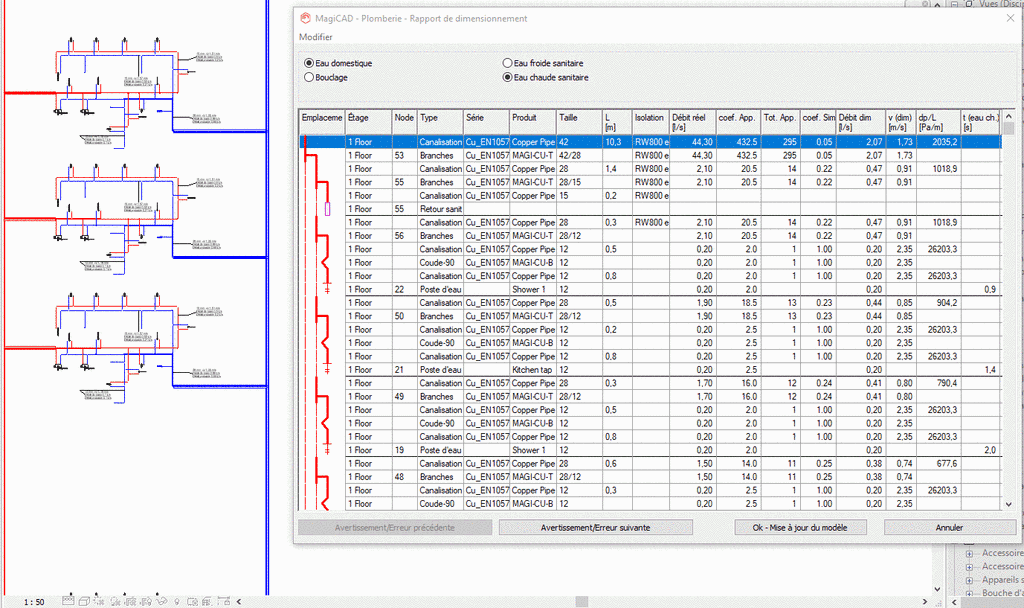Screen dimensions: 1024x608
Task: Click the magenta Retour sanit symbol in diagram column
Action: 328,209
